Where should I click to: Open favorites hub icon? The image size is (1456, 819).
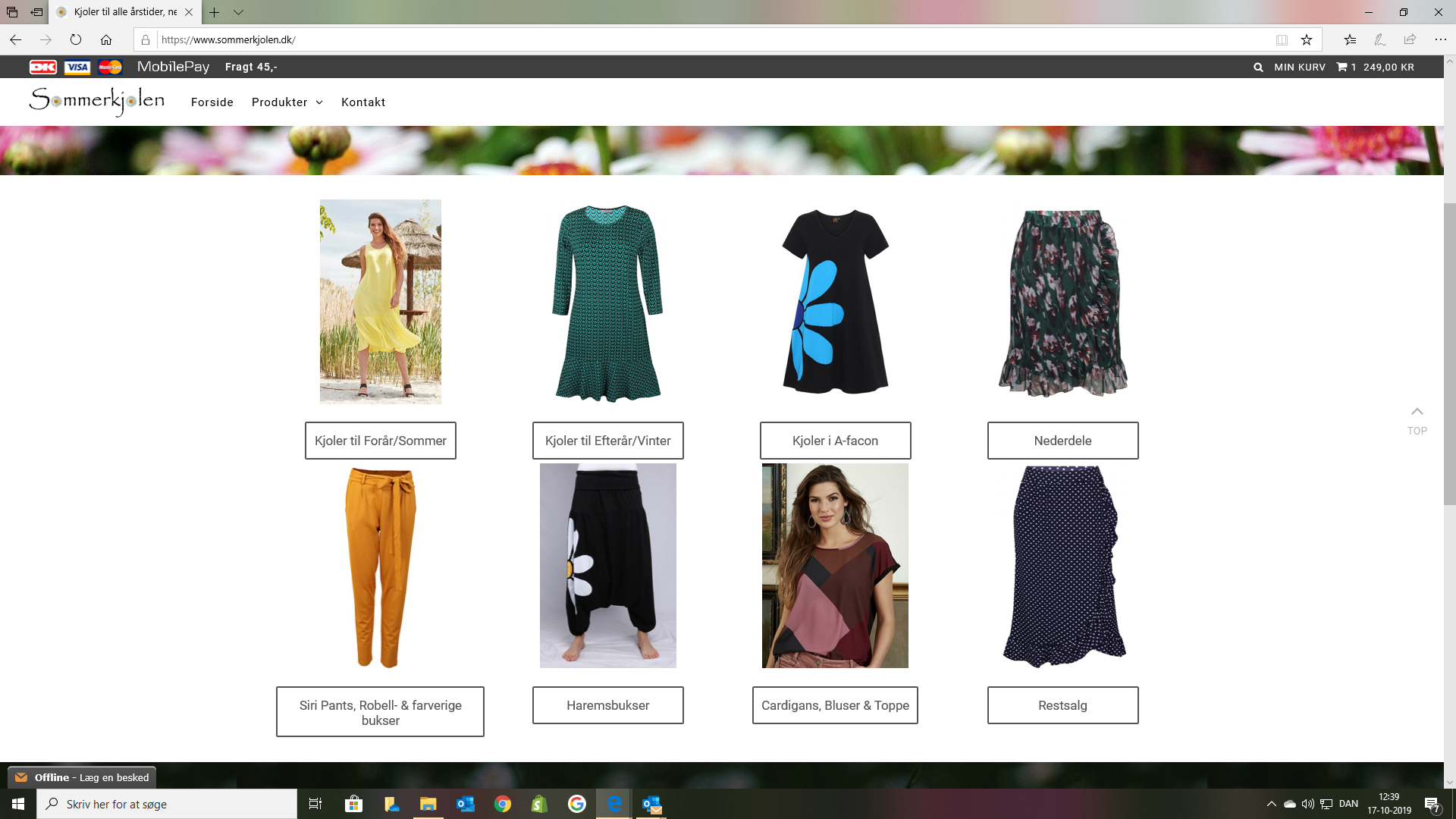tap(1350, 39)
